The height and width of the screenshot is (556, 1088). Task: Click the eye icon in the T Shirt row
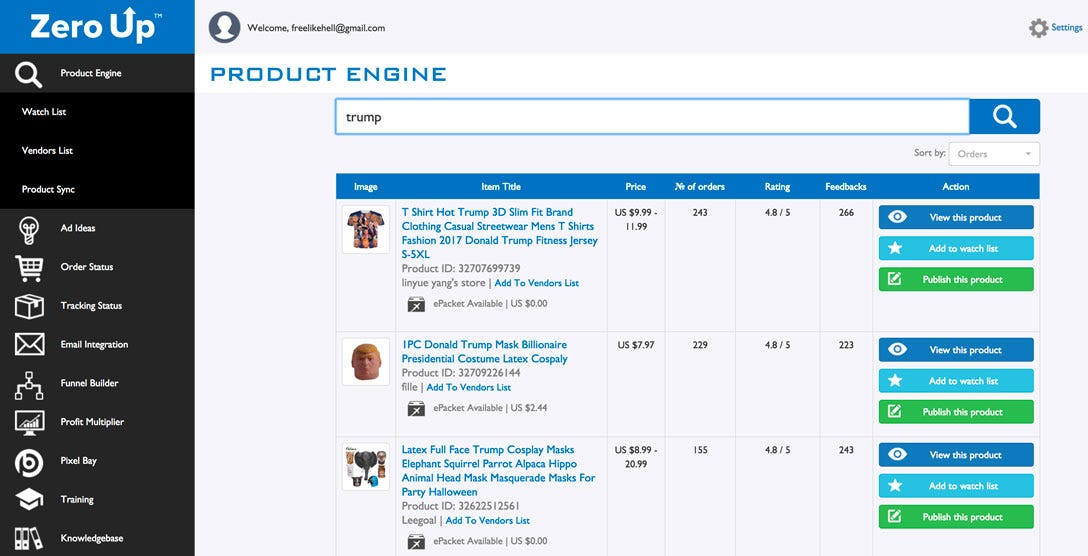897,217
